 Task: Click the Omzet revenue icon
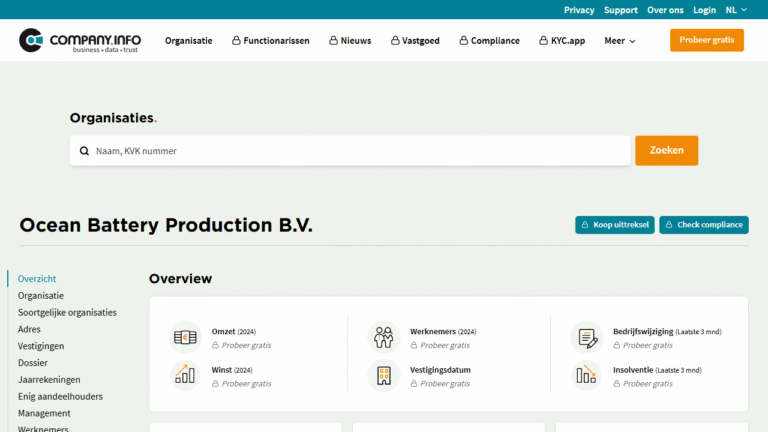(185, 338)
